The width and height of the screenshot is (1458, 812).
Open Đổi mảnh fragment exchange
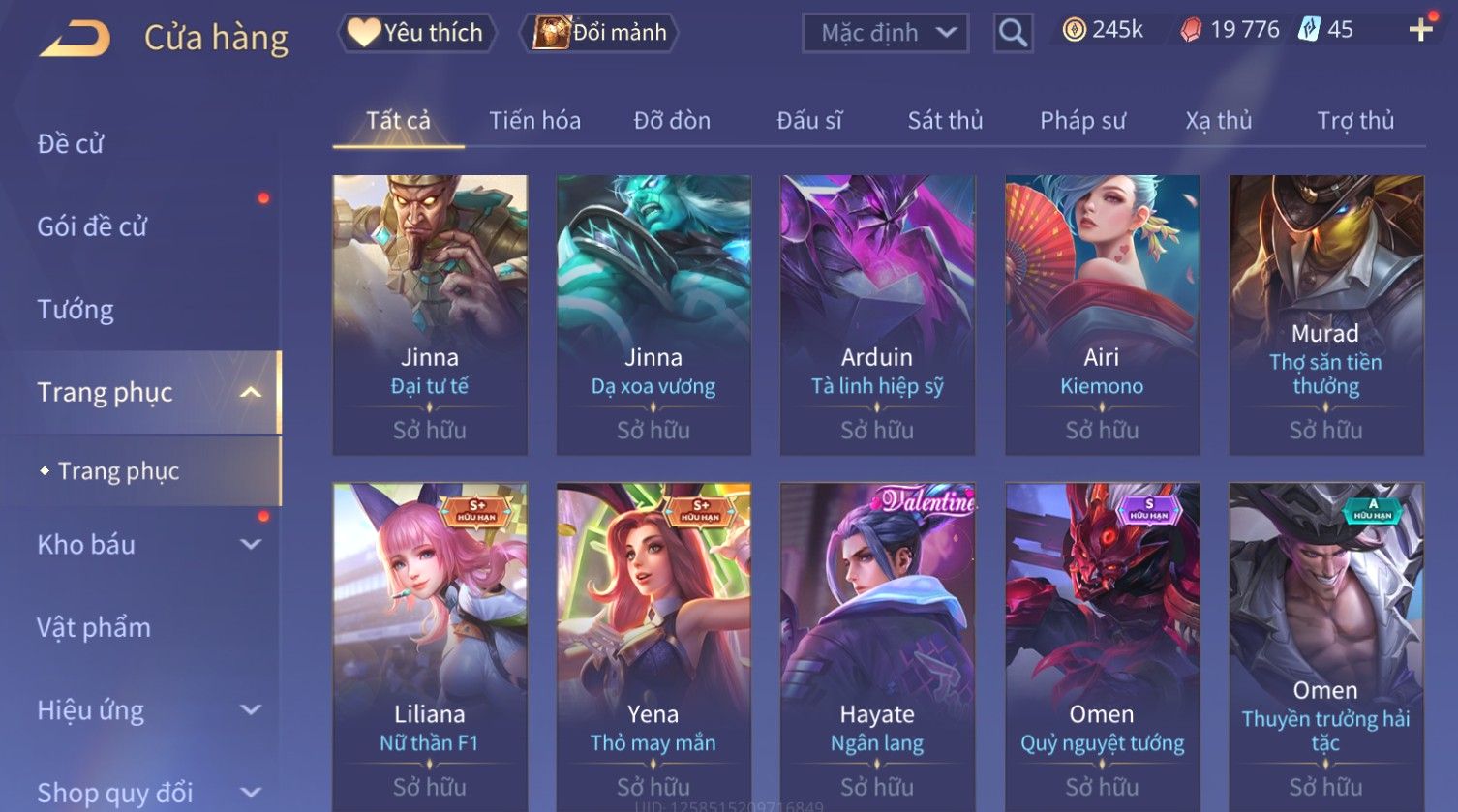pos(600,33)
